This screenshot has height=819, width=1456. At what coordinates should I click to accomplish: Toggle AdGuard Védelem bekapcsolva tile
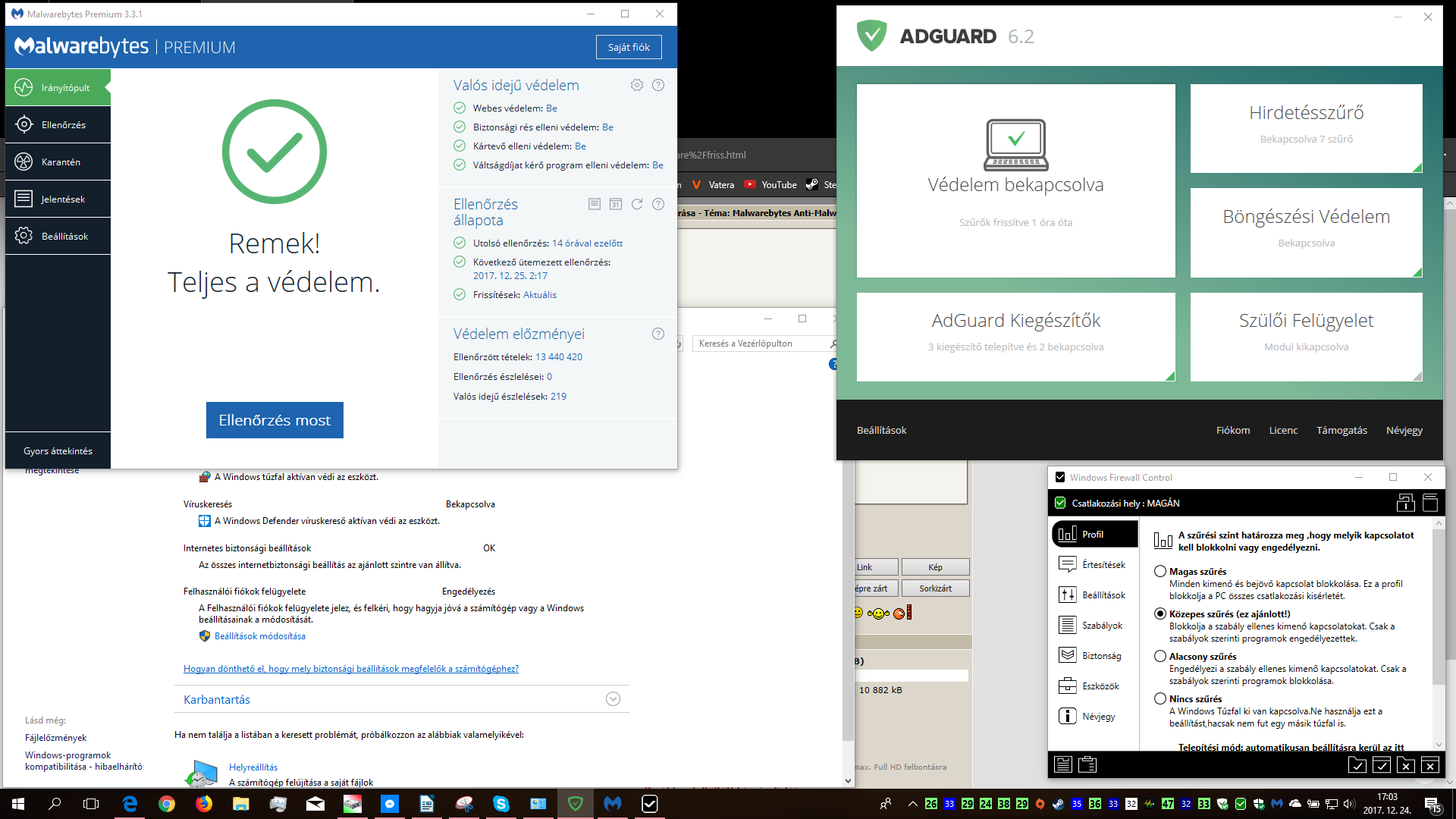(x=1015, y=180)
